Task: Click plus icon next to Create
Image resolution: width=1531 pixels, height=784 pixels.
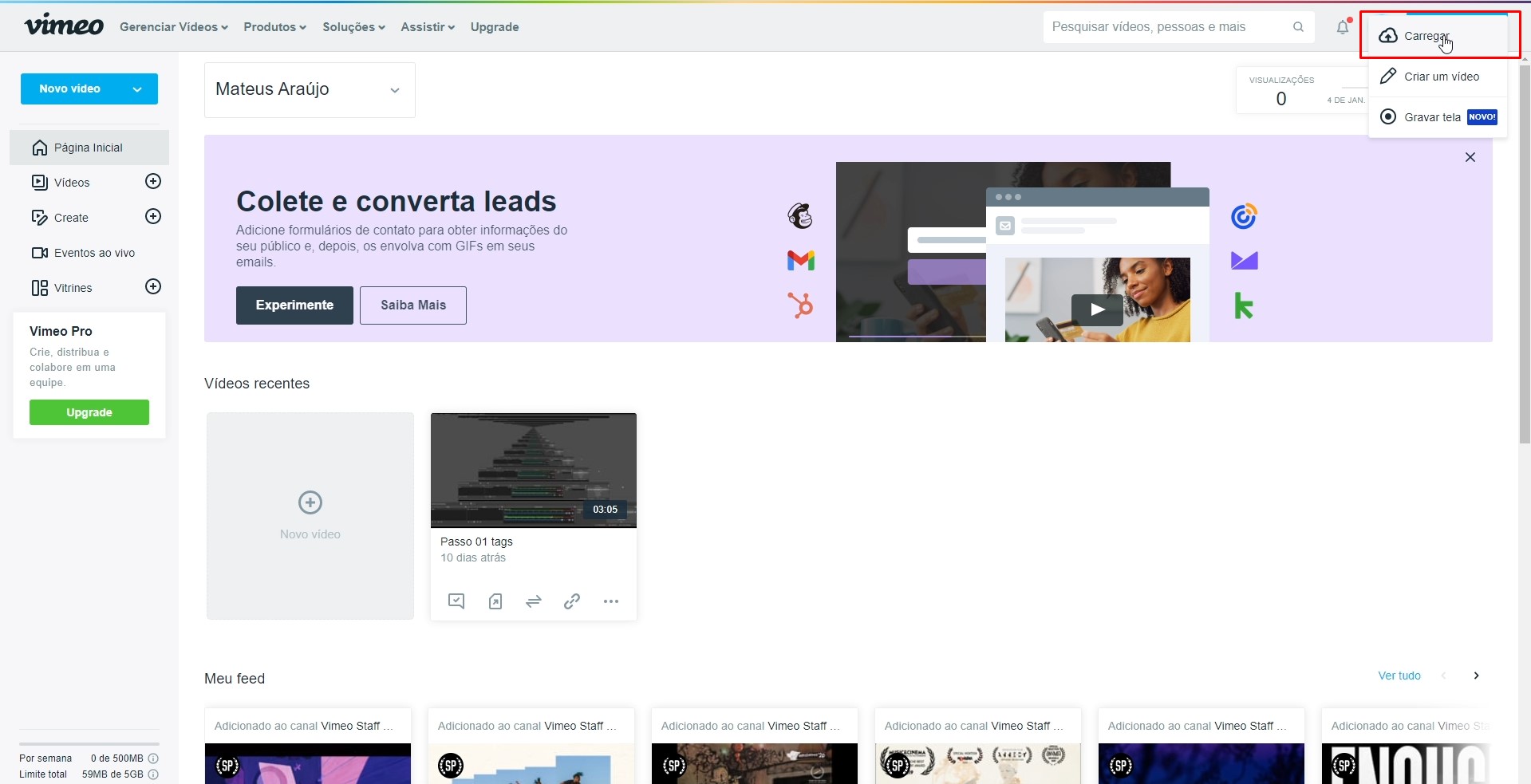Action: coord(153,216)
